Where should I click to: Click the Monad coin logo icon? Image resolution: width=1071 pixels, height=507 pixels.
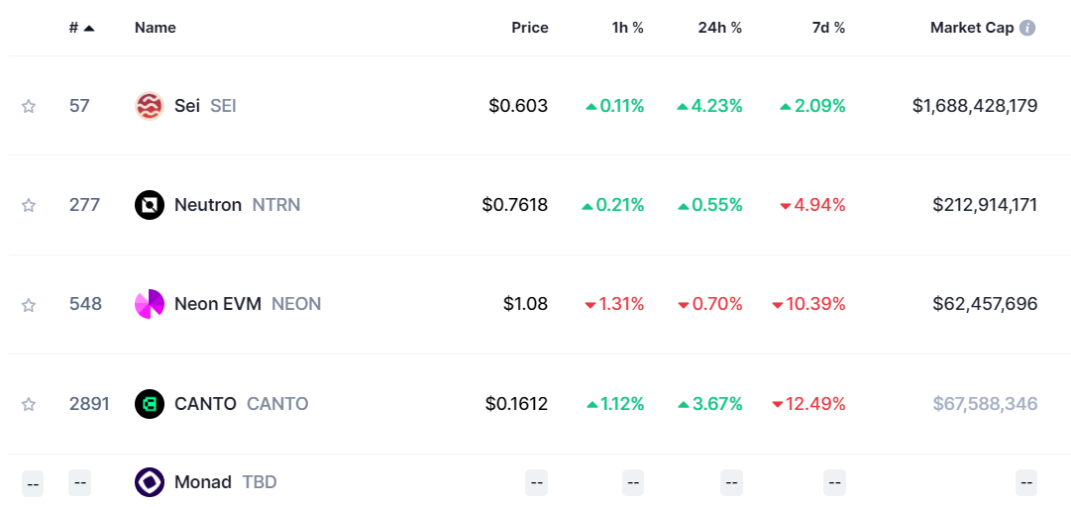click(x=150, y=482)
